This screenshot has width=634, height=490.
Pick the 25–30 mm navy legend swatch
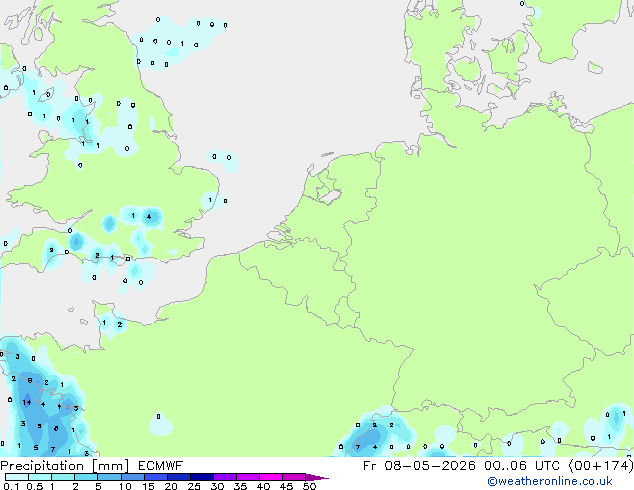tap(202, 477)
